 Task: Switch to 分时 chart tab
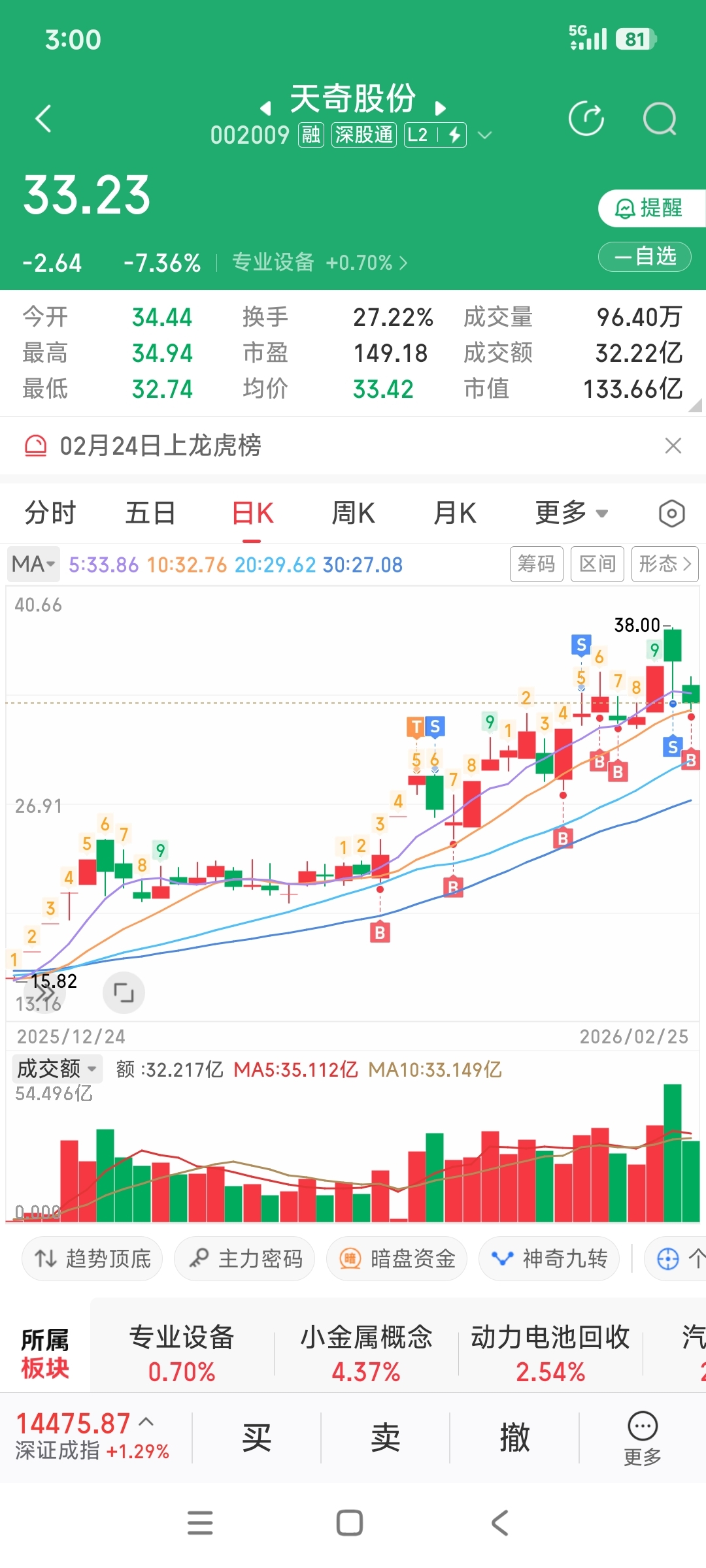(x=50, y=513)
